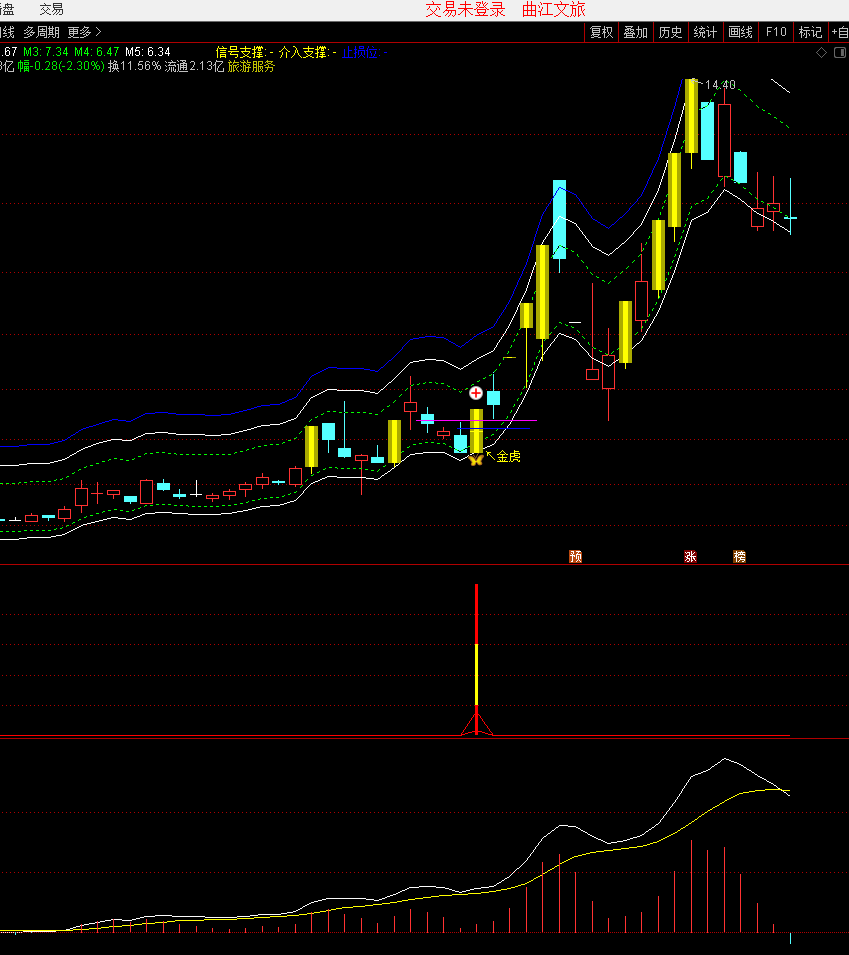Toggle 复权 price adjustment
The image size is (849, 955).
pyautogui.click(x=601, y=32)
